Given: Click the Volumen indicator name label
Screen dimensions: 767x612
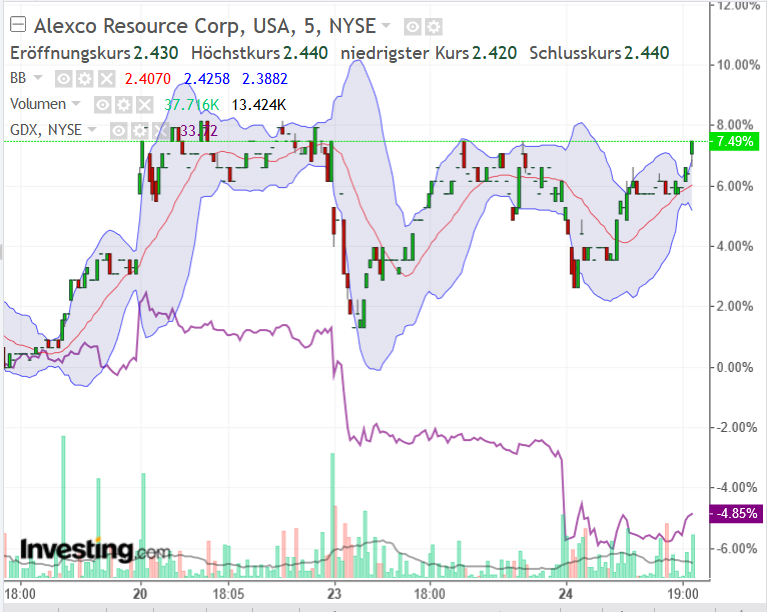Looking at the screenshot, I should coord(38,104).
